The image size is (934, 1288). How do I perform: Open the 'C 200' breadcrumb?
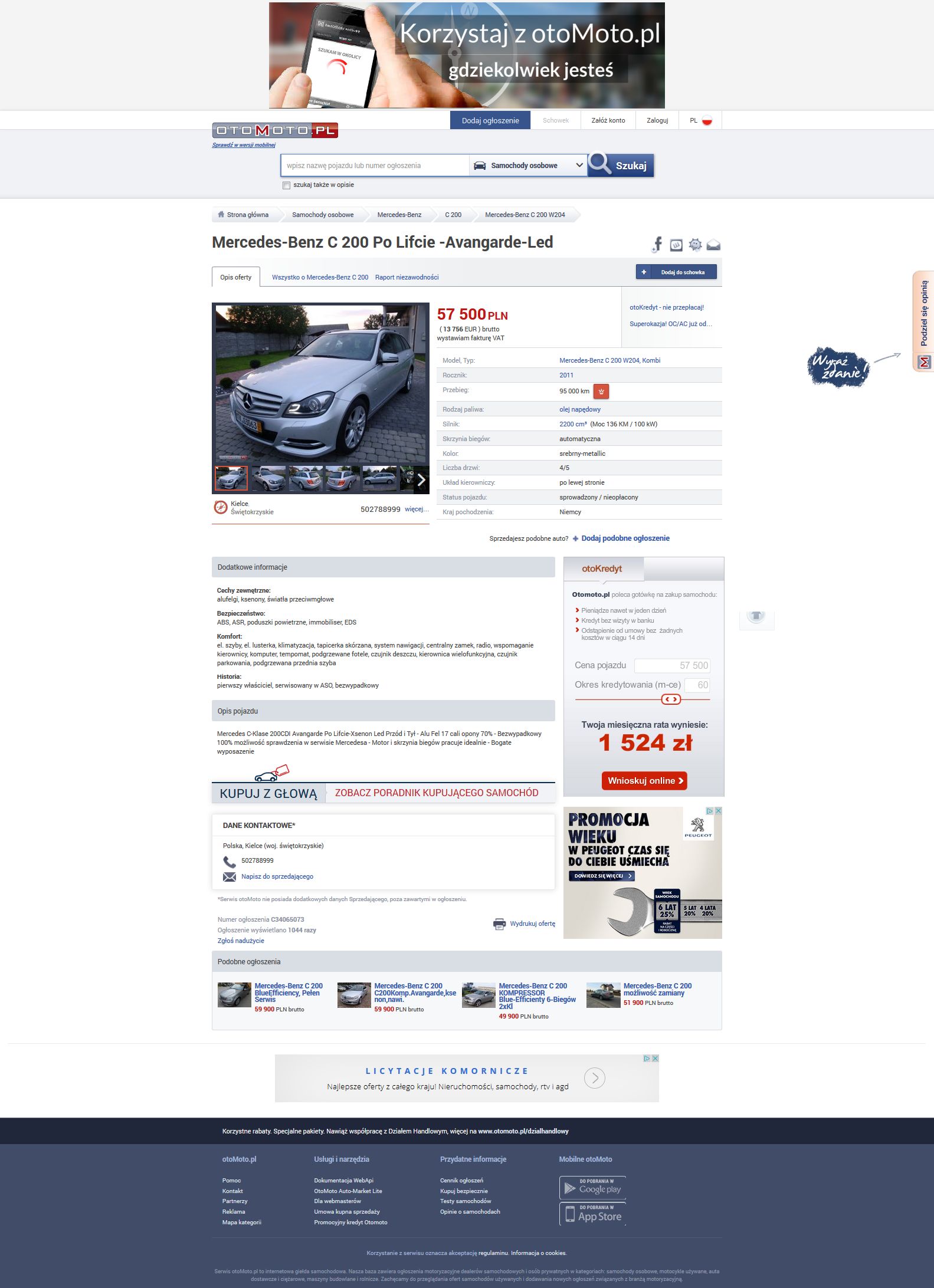(453, 215)
